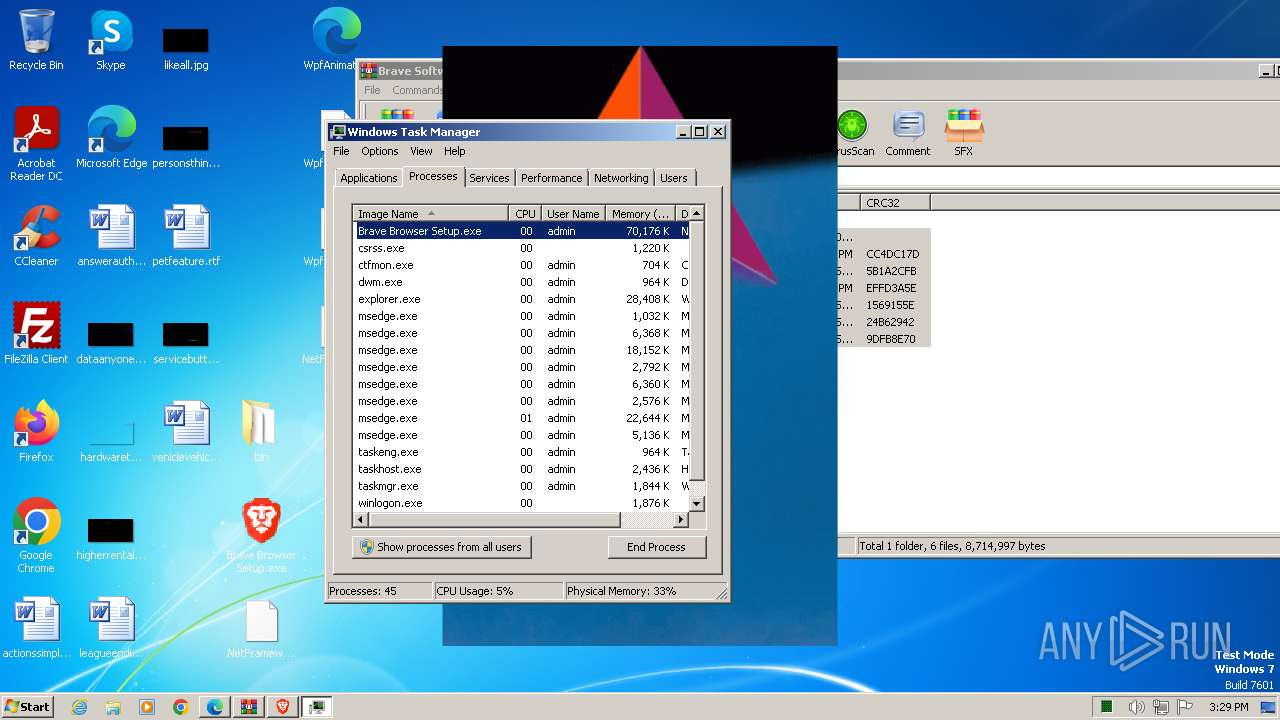
Task: Launch CCleaner from the desktop
Action: coord(36,236)
